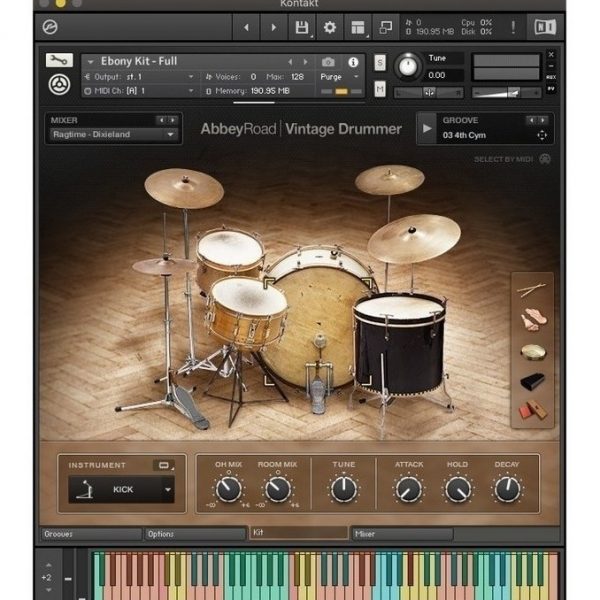Go to next preset with right arrow
Image resolution: width=600 pixels, height=600 pixels.
274,27
